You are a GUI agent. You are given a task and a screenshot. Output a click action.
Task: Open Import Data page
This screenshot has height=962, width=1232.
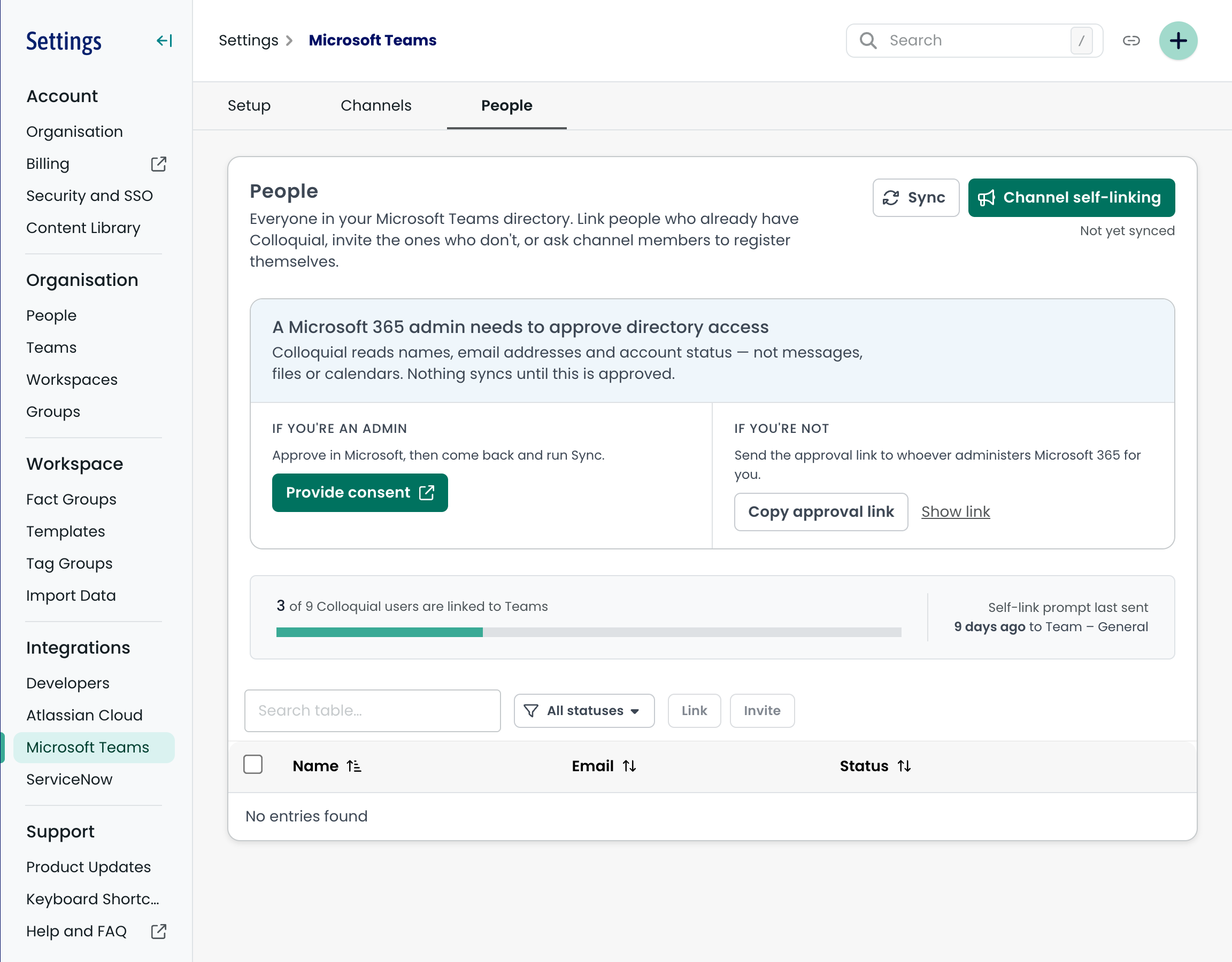click(x=71, y=595)
